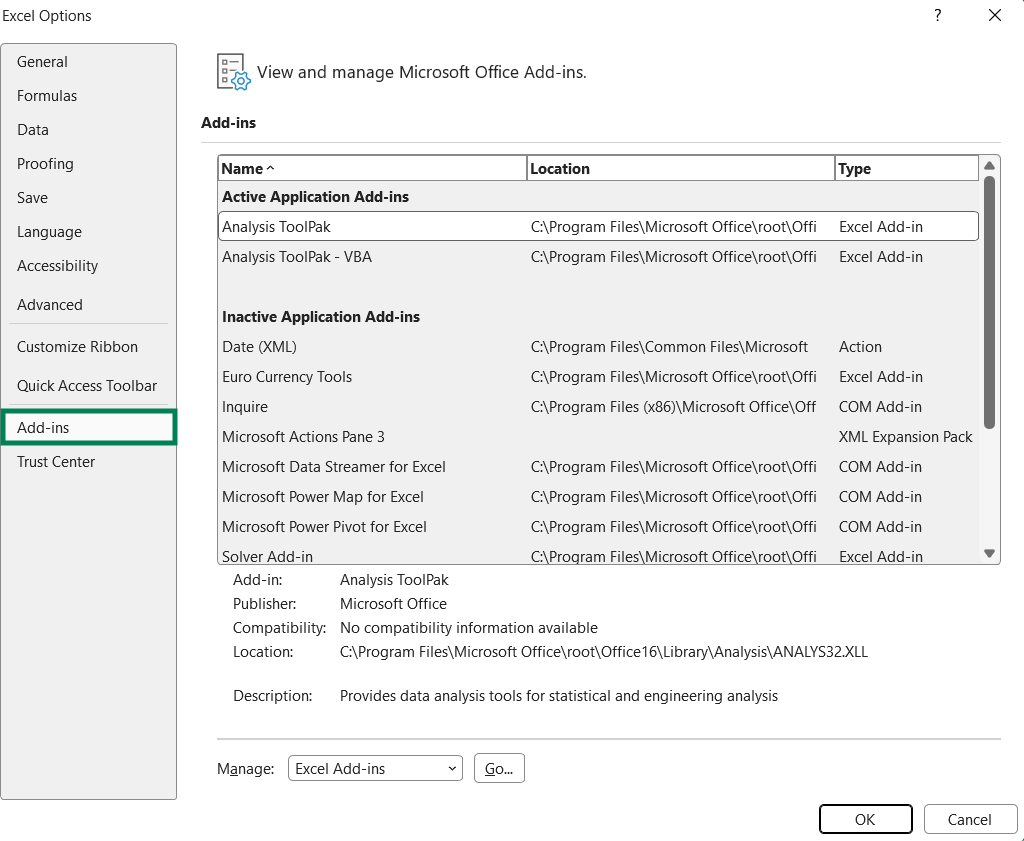Select the Analysis ToolPak row

tap(598, 226)
